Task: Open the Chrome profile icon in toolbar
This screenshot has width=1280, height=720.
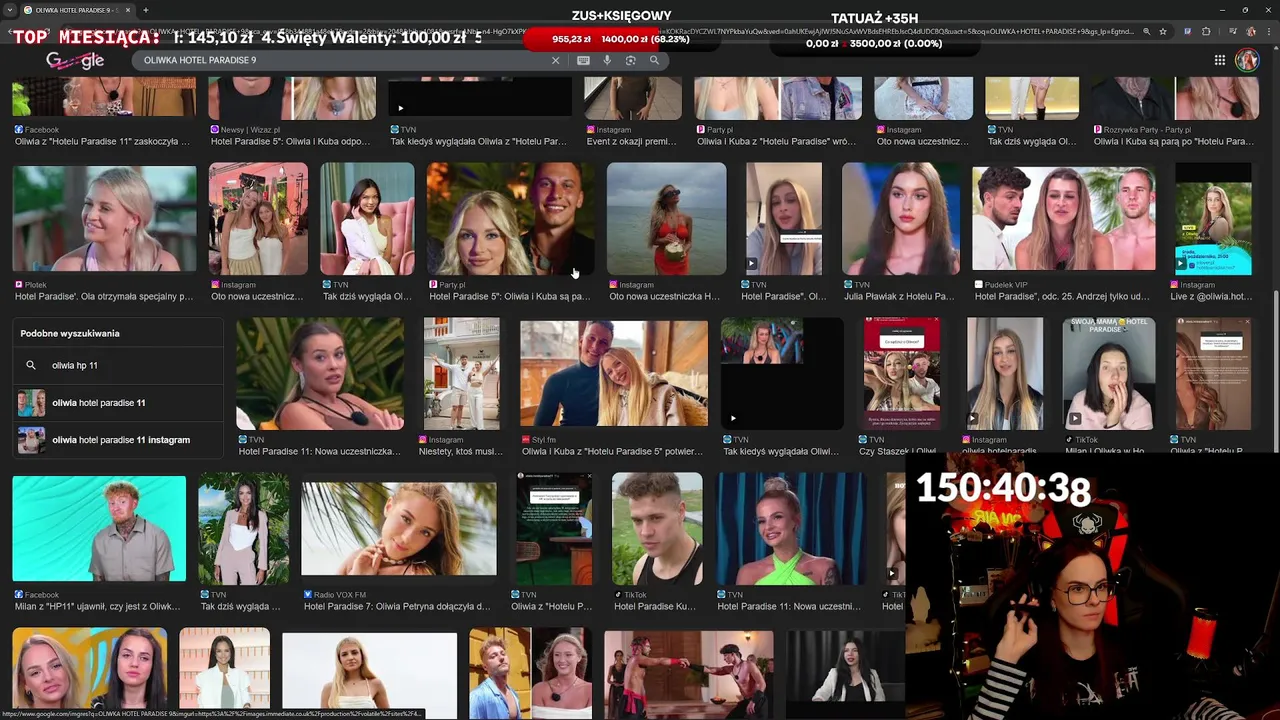Action: (x=1251, y=31)
